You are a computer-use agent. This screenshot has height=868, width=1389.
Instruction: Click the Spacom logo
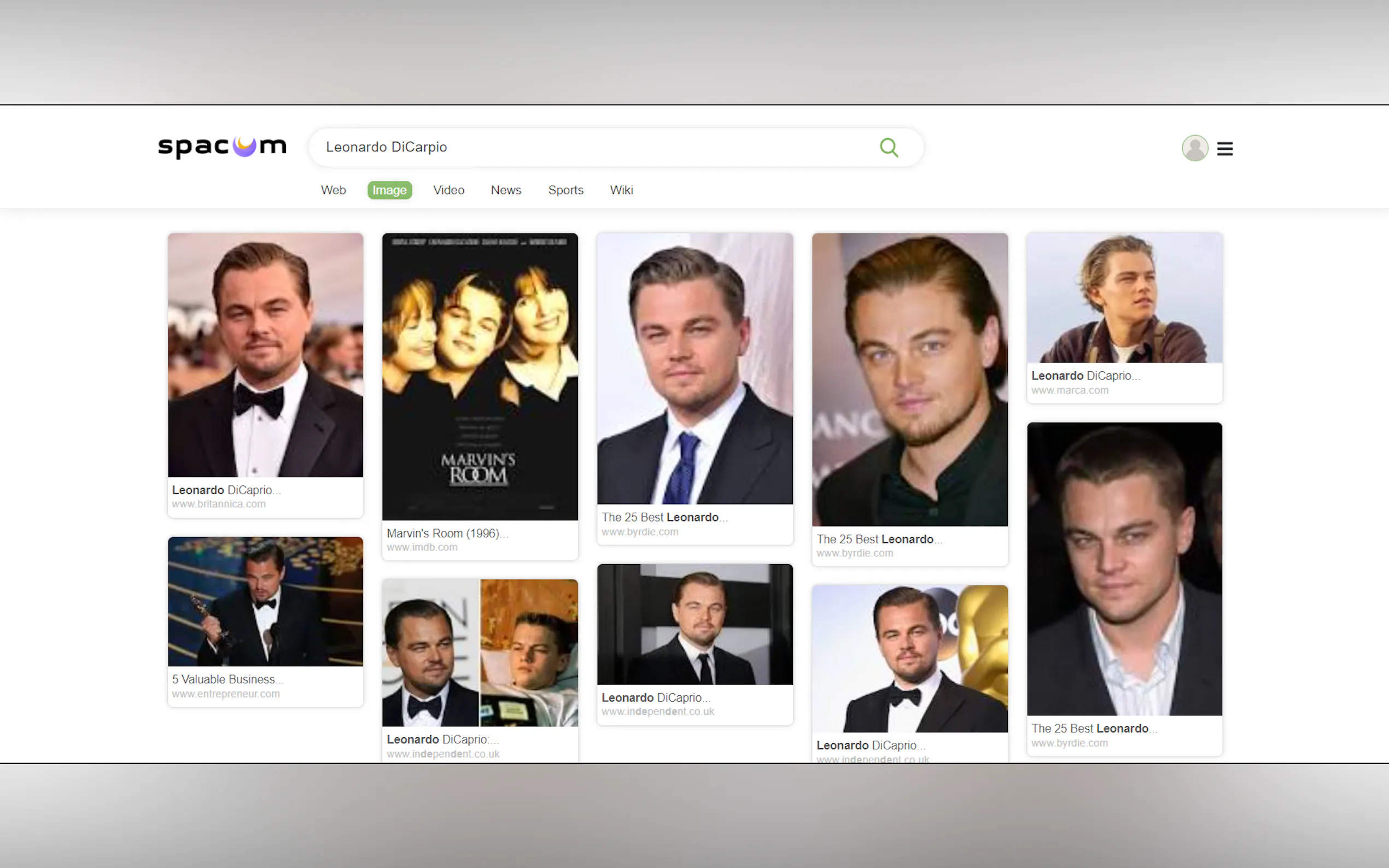point(222,147)
